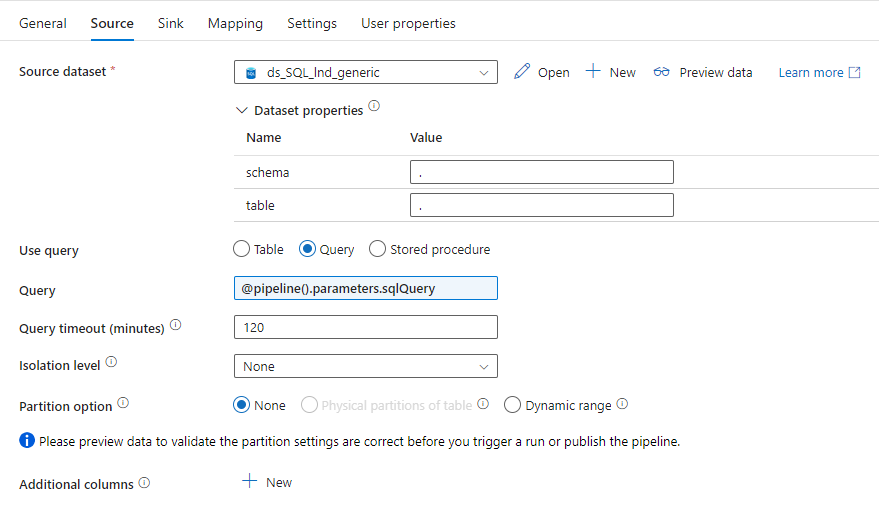The height and width of the screenshot is (528, 879).
Task: Click the Additional columns info icon
Action: tap(144, 483)
